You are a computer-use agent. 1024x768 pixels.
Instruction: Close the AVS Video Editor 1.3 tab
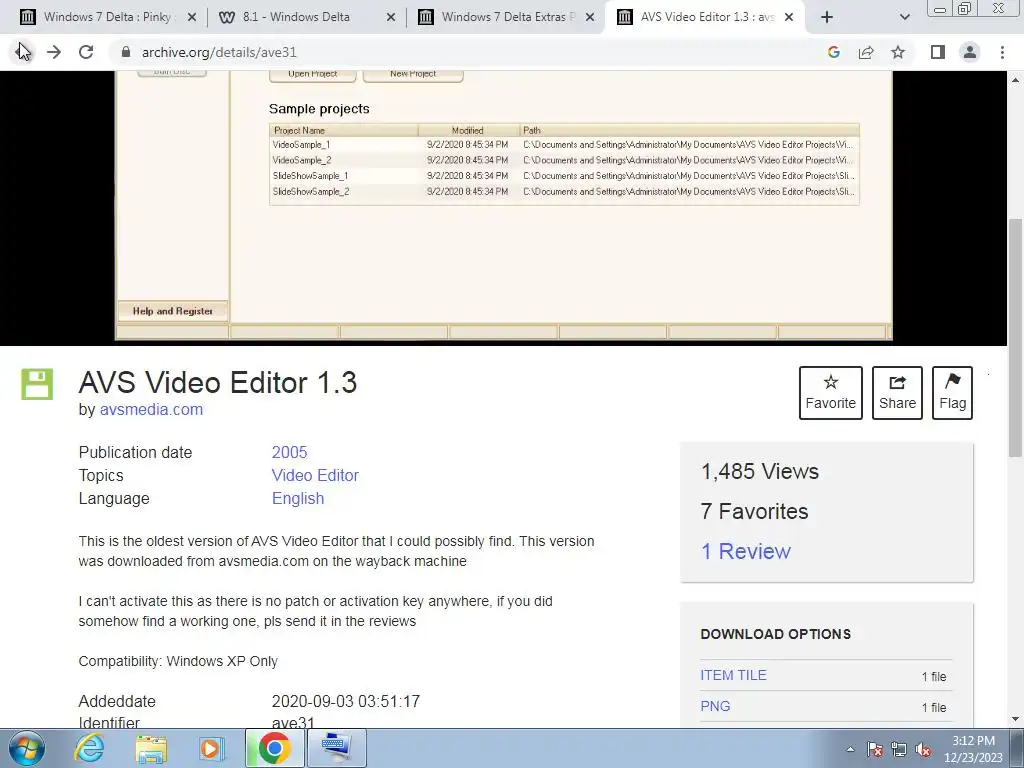coord(789,17)
